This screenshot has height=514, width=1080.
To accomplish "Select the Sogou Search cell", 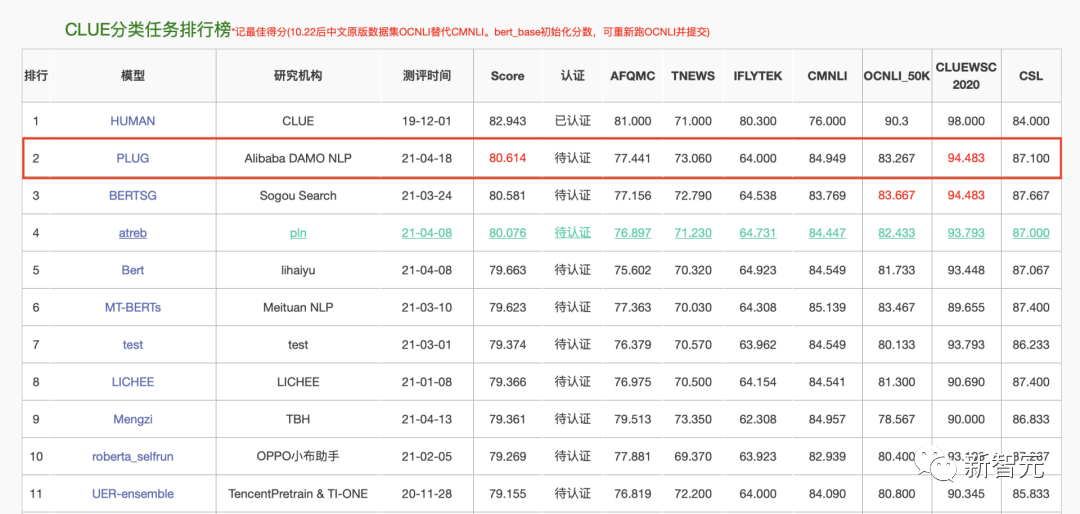I will [x=298, y=195].
